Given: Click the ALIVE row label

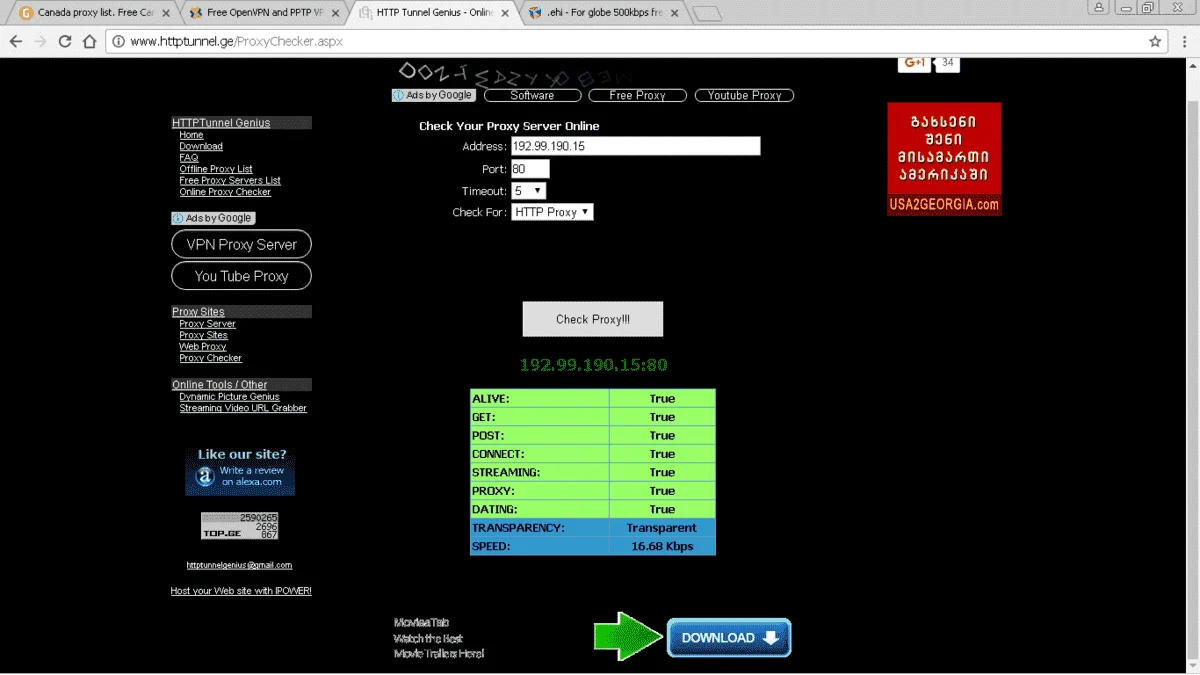Looking at the screenshot, I should coord(489,399).
